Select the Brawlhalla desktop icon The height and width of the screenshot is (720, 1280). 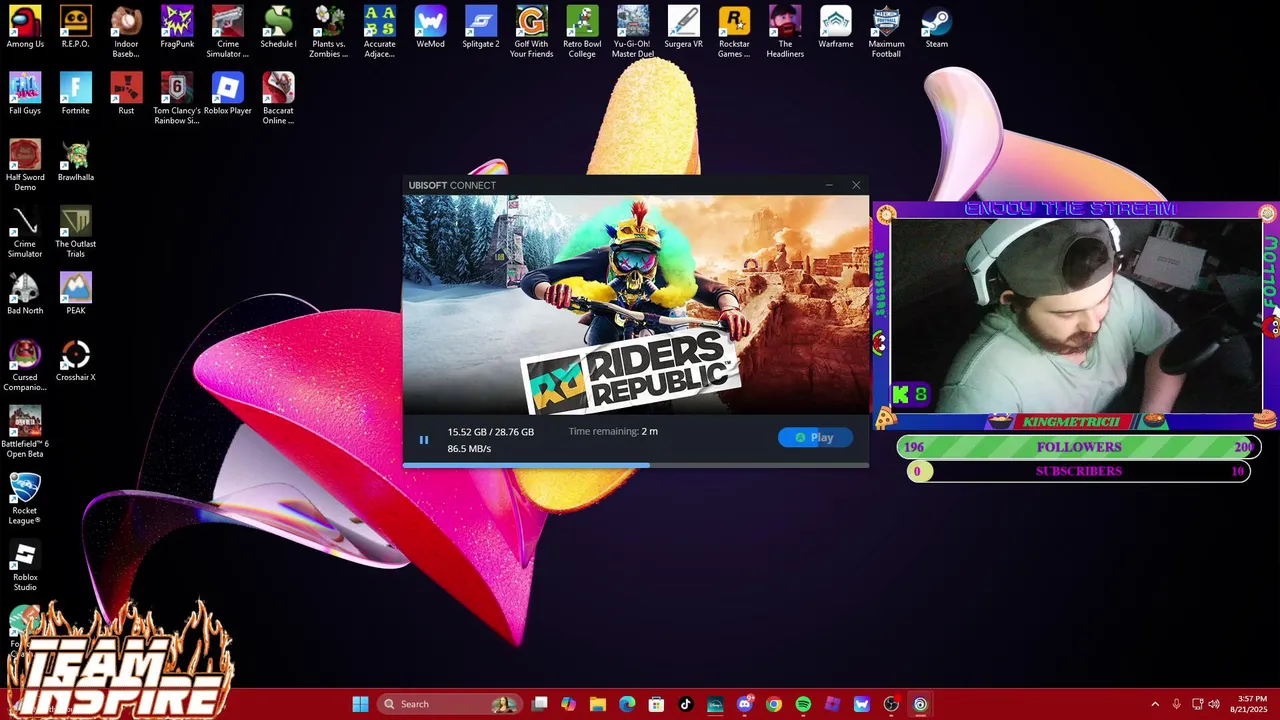pyautogui.click(x=75, y=161)
